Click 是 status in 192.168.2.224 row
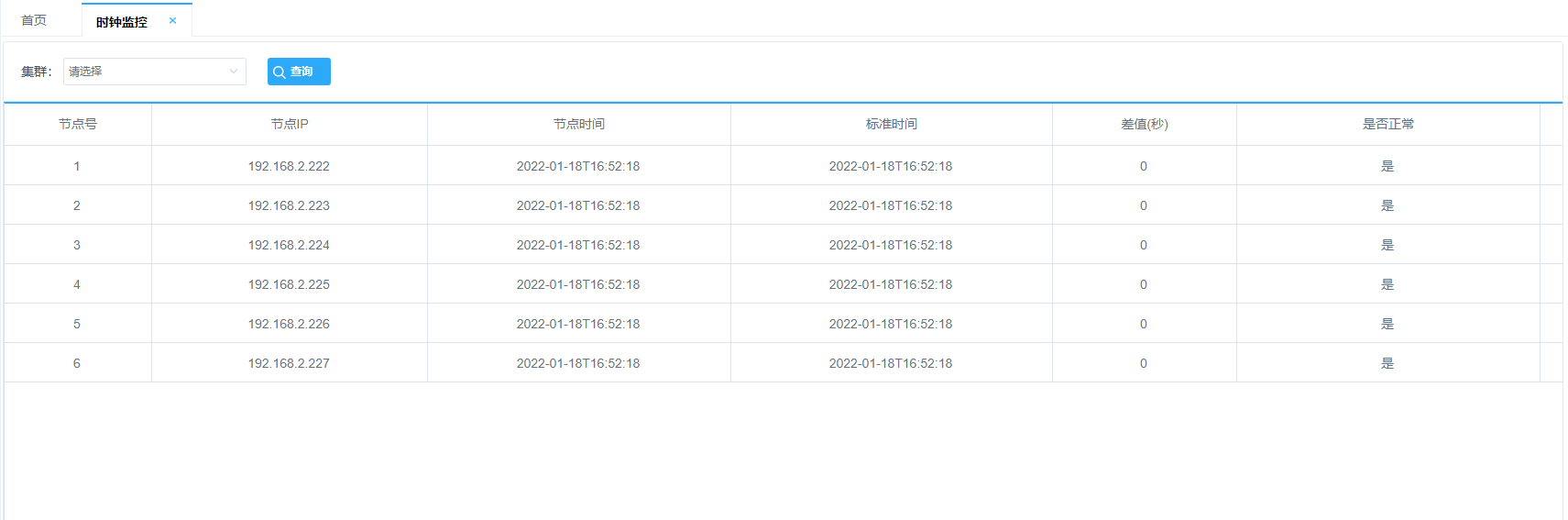1568x520 pixels. coord(1387,245)
